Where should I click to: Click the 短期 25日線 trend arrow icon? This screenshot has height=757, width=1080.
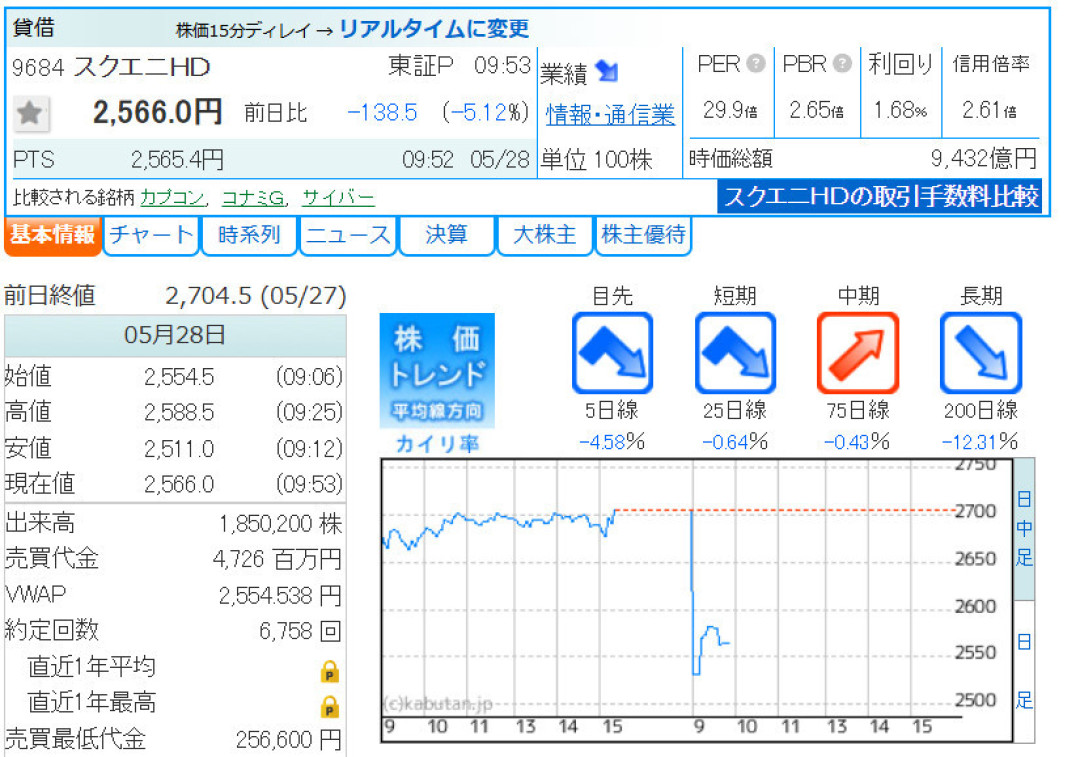coord(735,353)
